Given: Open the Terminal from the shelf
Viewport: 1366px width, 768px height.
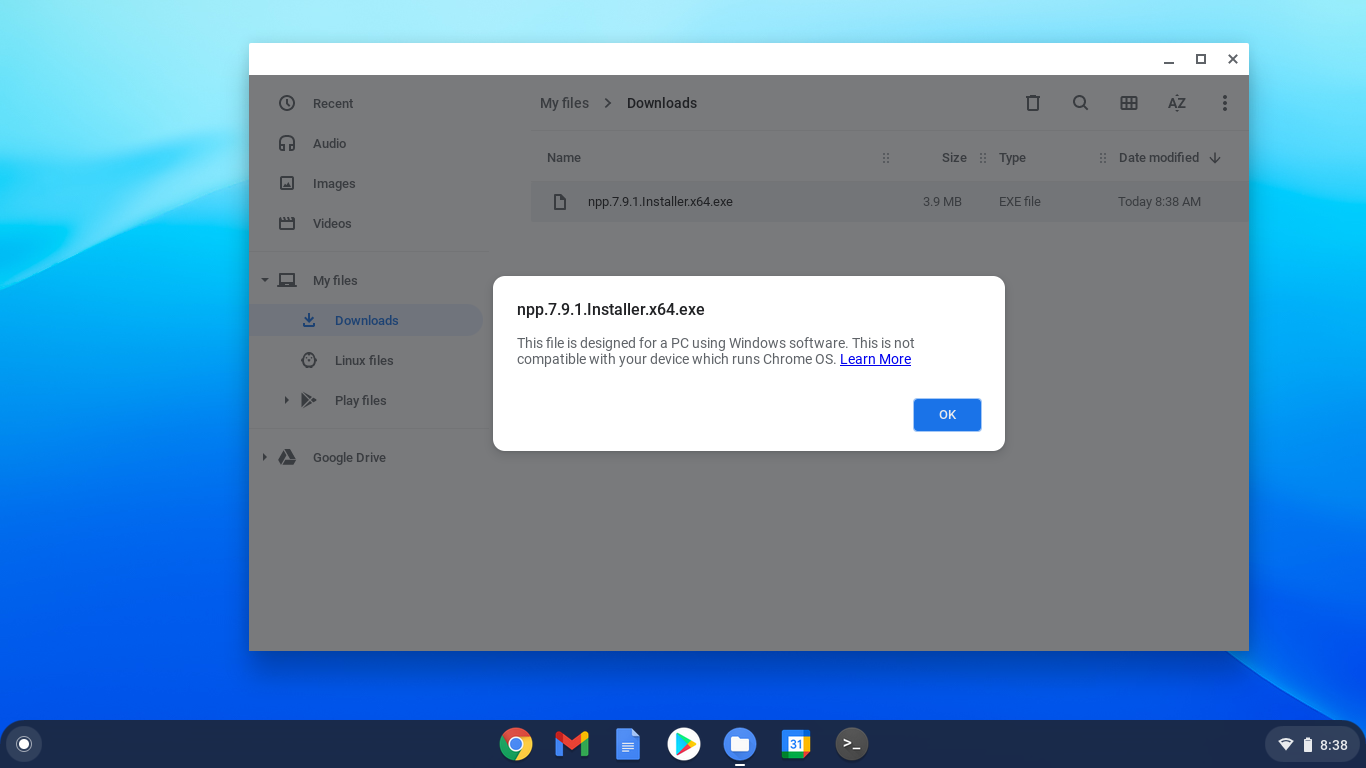Looking at the screenshot, I should tap(852, 744).
